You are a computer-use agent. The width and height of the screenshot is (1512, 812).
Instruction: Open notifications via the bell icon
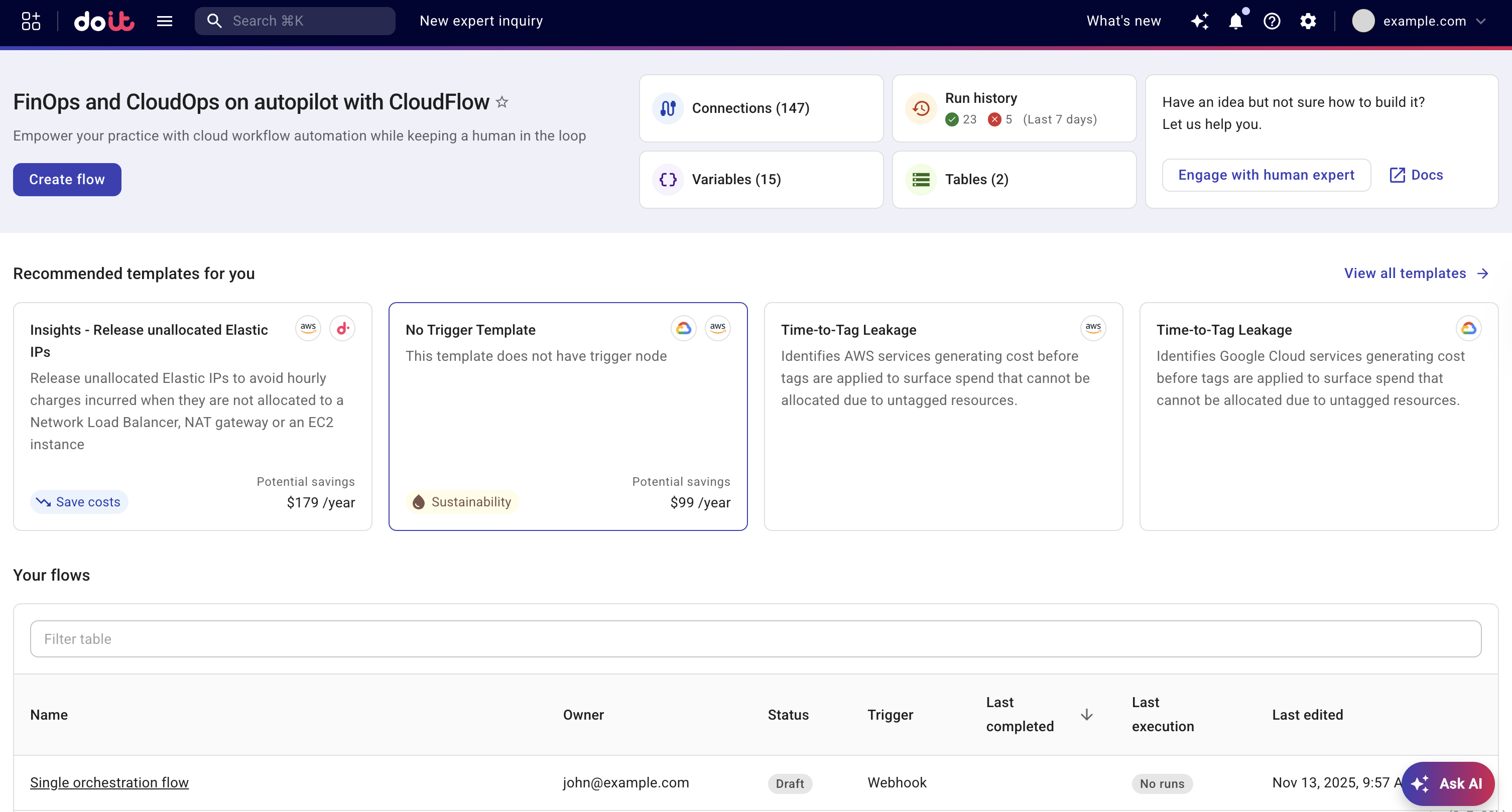pos(1235,21)
